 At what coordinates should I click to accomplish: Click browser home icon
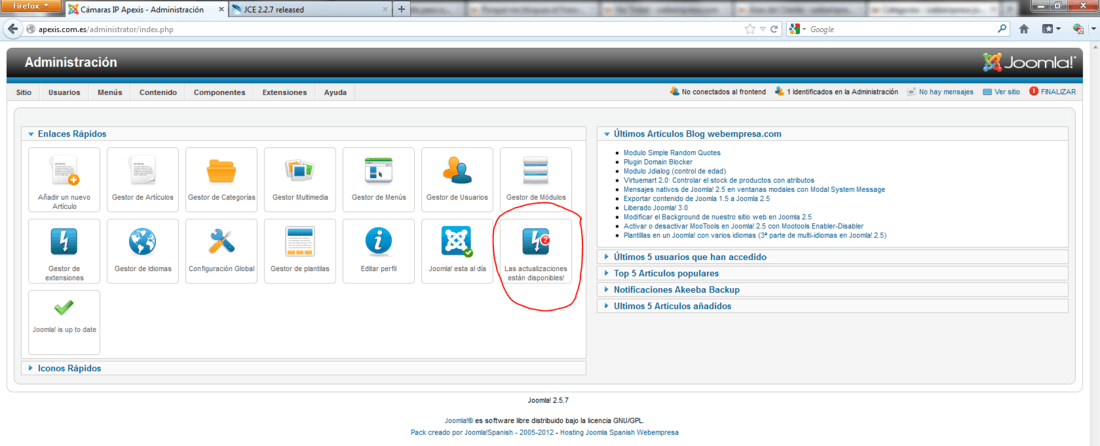click(1024, 29)
